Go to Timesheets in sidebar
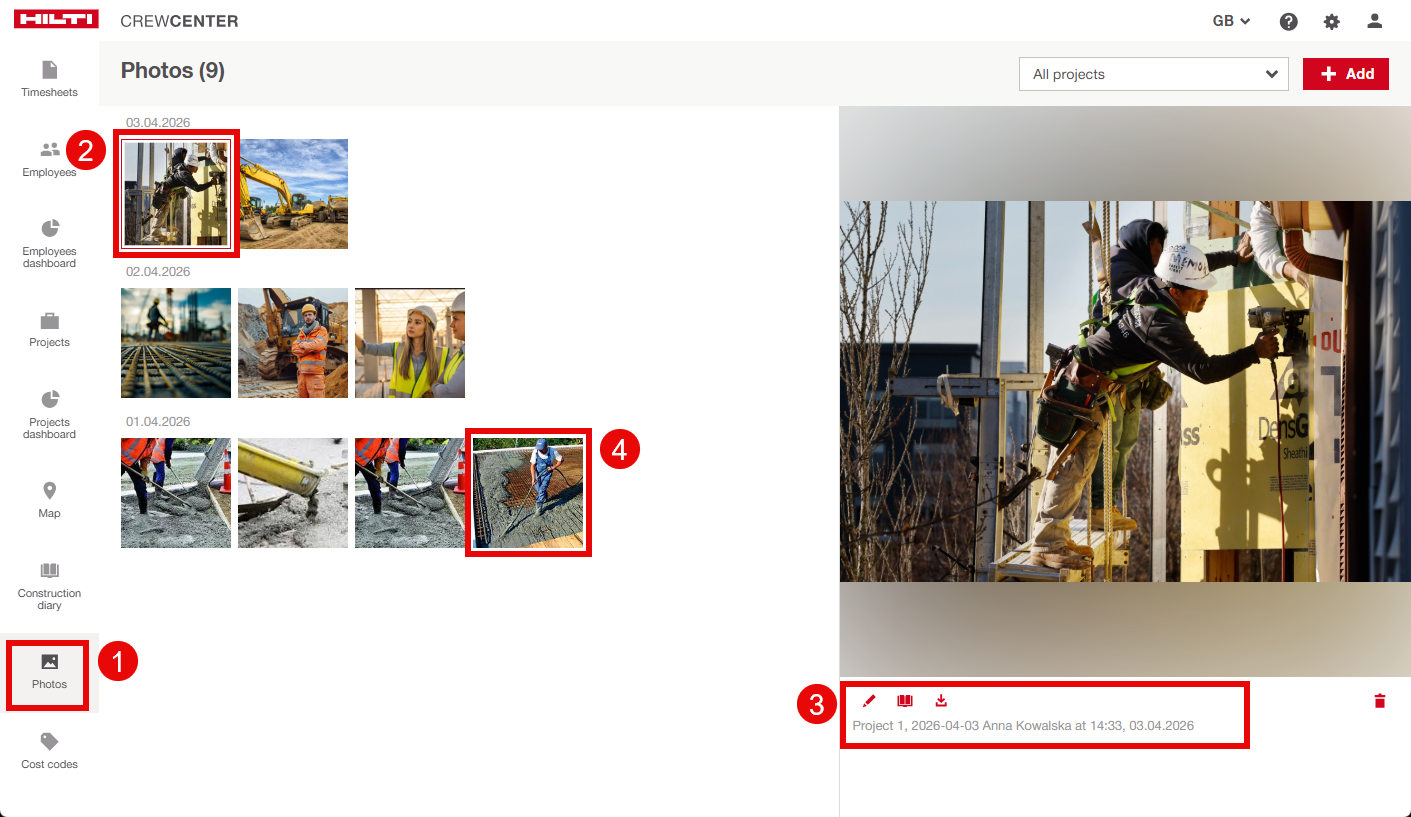The image size is (1411, 817). (49, 79)
